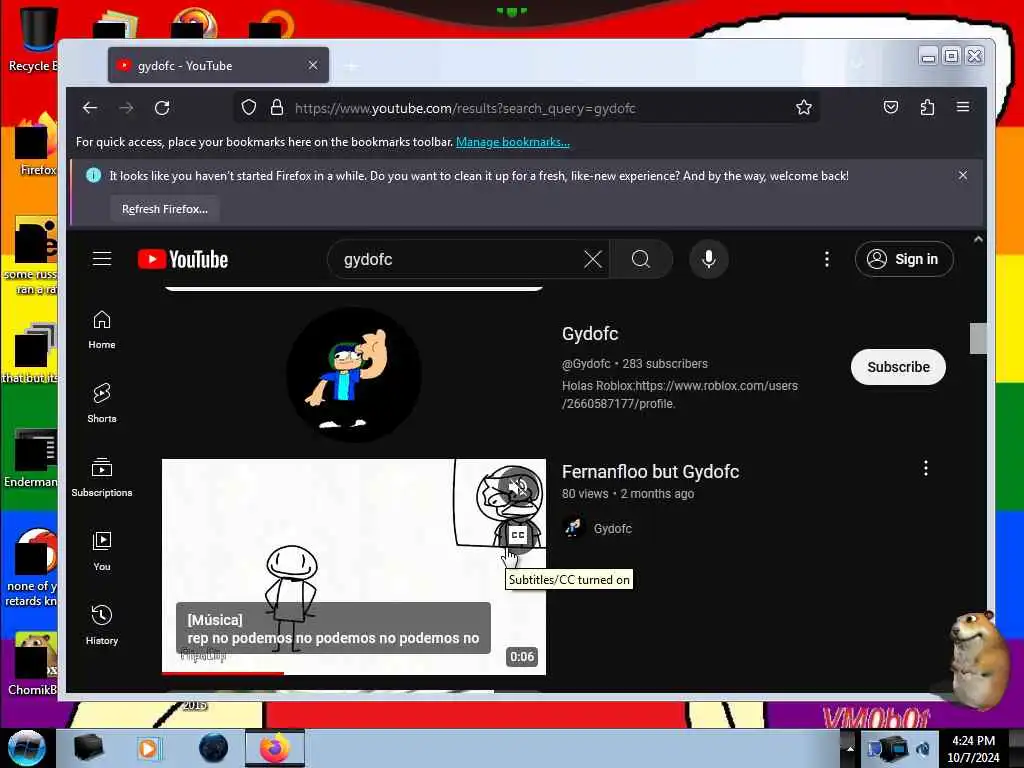1024x768 pixels.
Task: Select ChomikB desktop icon
Action: tap(31, 663)
